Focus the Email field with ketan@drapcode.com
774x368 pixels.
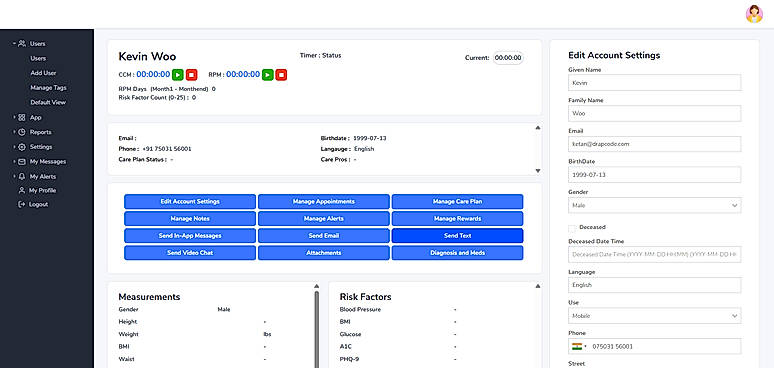(x=655, y=144)
